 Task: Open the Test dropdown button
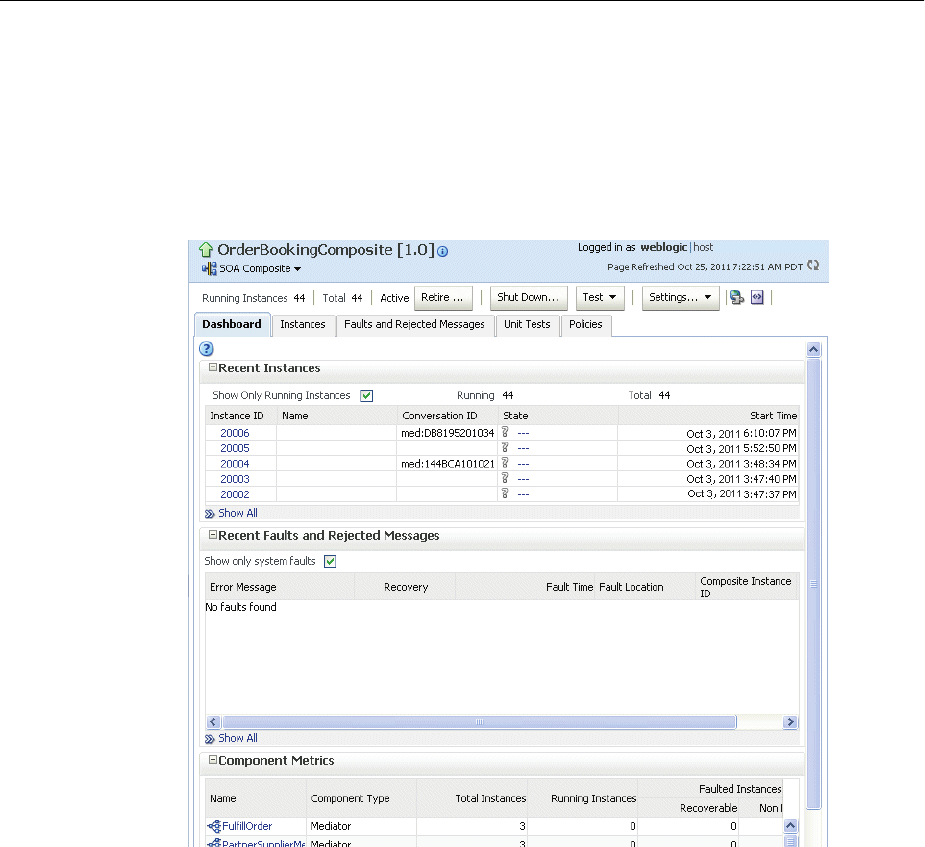coord(600,297)
